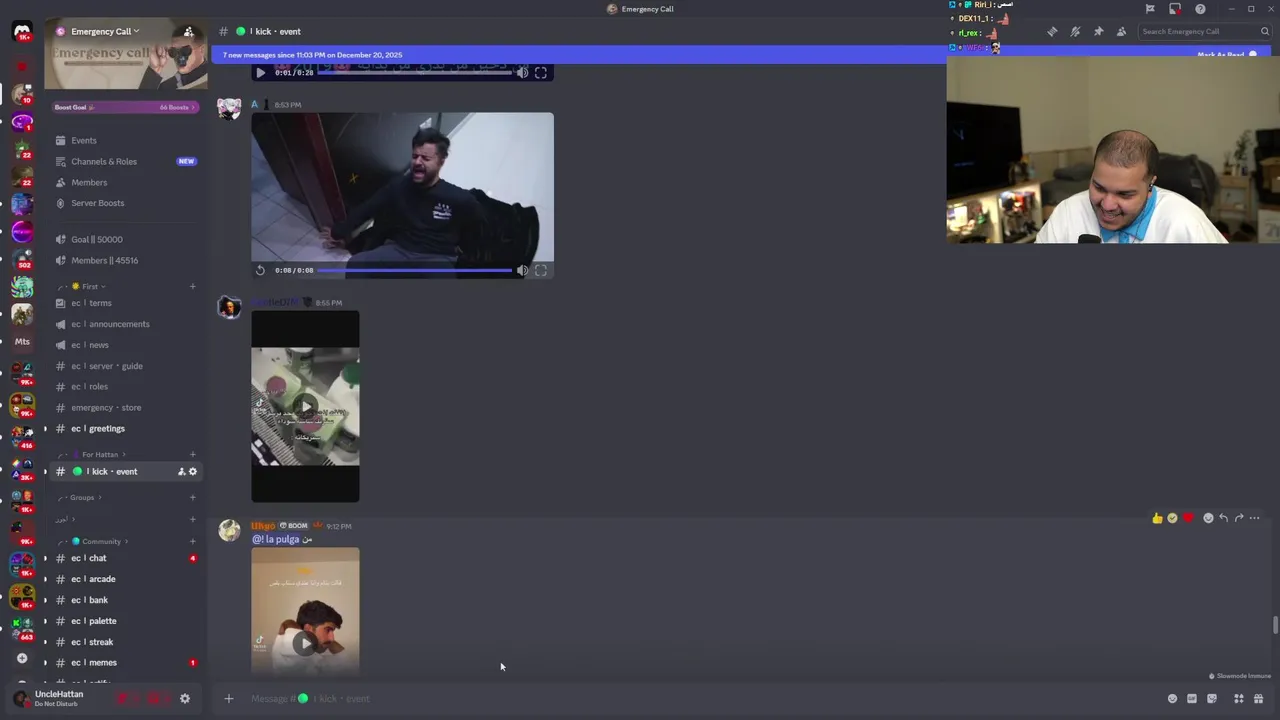
Task: Collapse the Community category
Action: coord(95,541)
